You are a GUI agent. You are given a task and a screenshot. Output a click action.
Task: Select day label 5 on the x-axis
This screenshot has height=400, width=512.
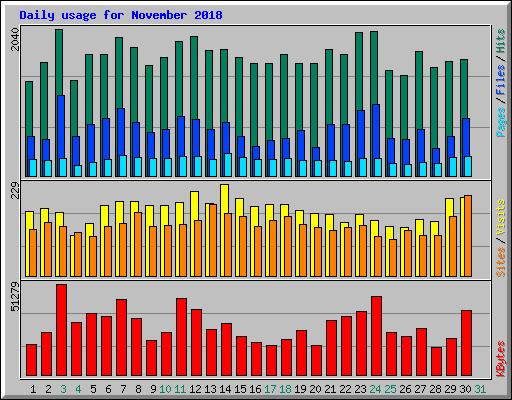coord(93,389)
